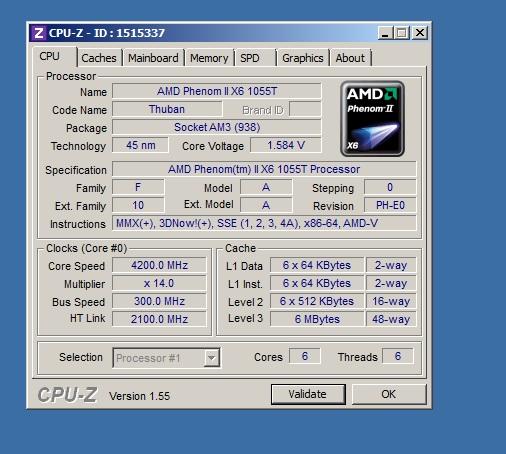
Task: Click the Specification field text
Action: pyautogui.click(x=264, y=169)
